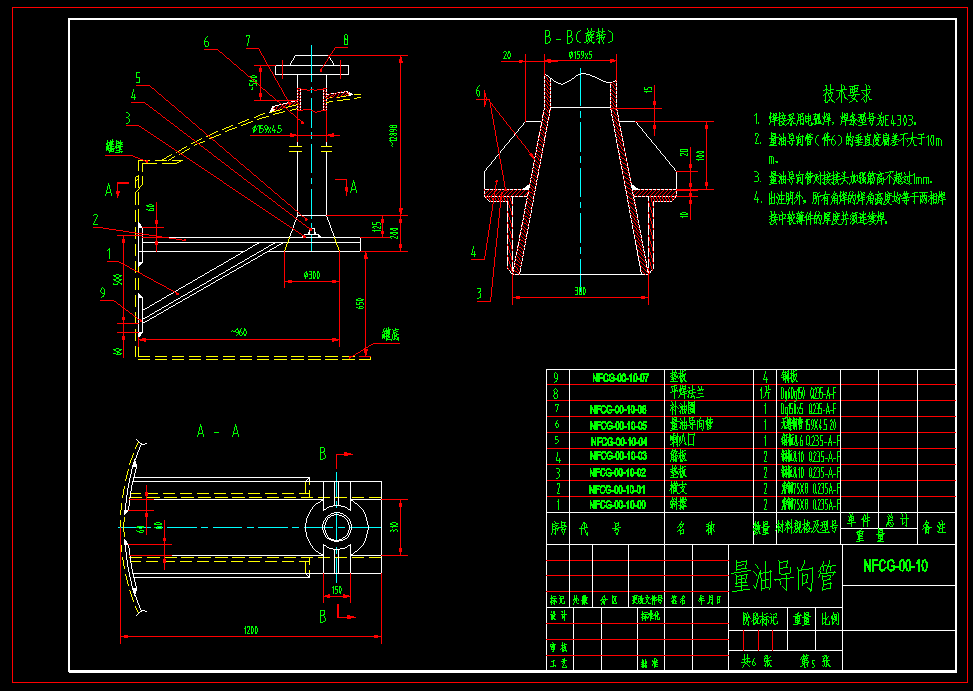Click balloon number 5 in the main view

coord(138,78)
